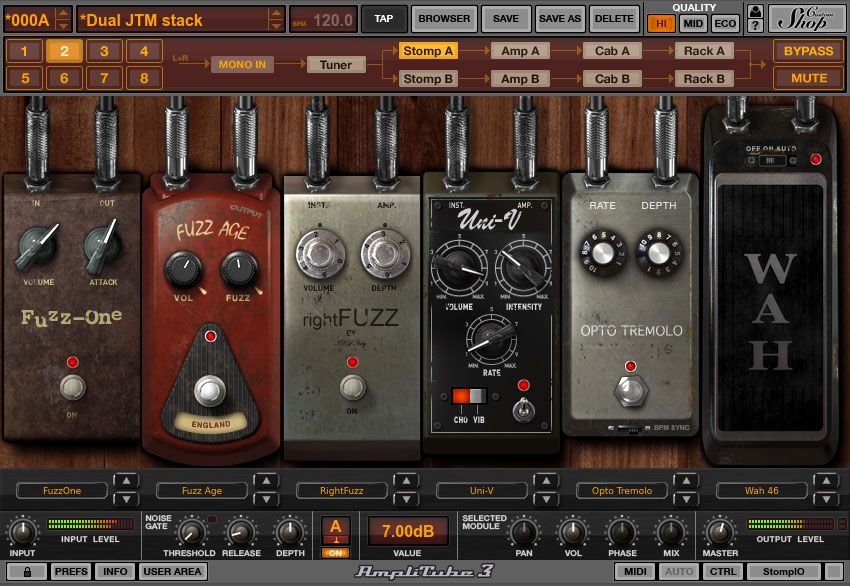
Task: Click the up arrow beside FuzzOne slot
Action: click(126, 480)
